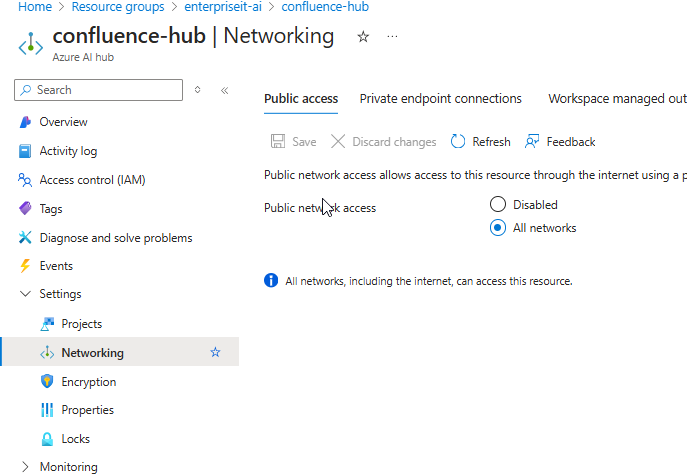Image resolution: width=687 pixels, height=476 pixels.
Task: Click the Encryption shield icon
Action: pos(47,381)
